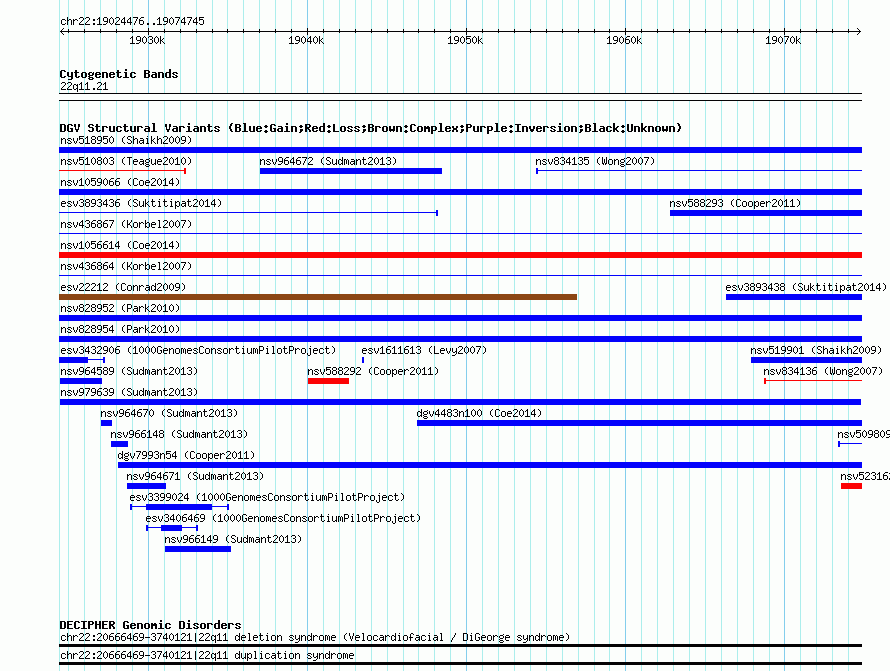Open the 22q11 duplication syndrome entry
Screen dimensions: 890x671
207,656
